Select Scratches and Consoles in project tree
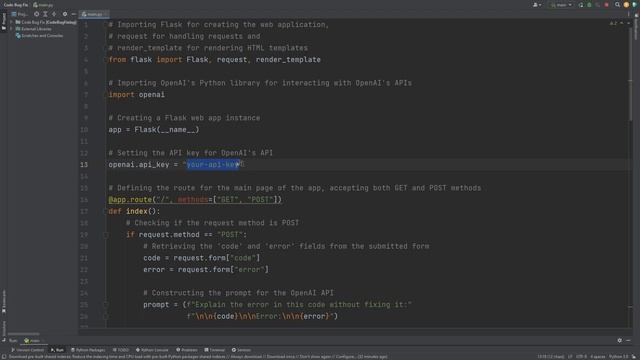This screenshot has height=360, width=640. click(x=40, y=36)
